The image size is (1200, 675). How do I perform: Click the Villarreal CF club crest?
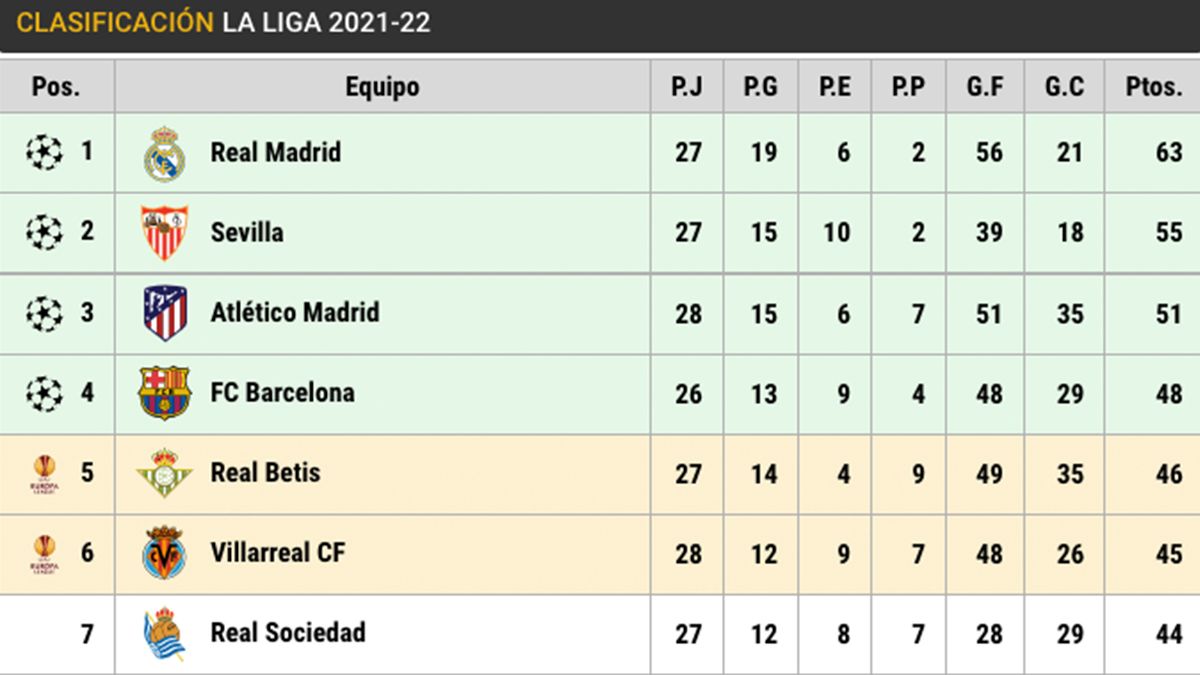(x=164, y=553)
